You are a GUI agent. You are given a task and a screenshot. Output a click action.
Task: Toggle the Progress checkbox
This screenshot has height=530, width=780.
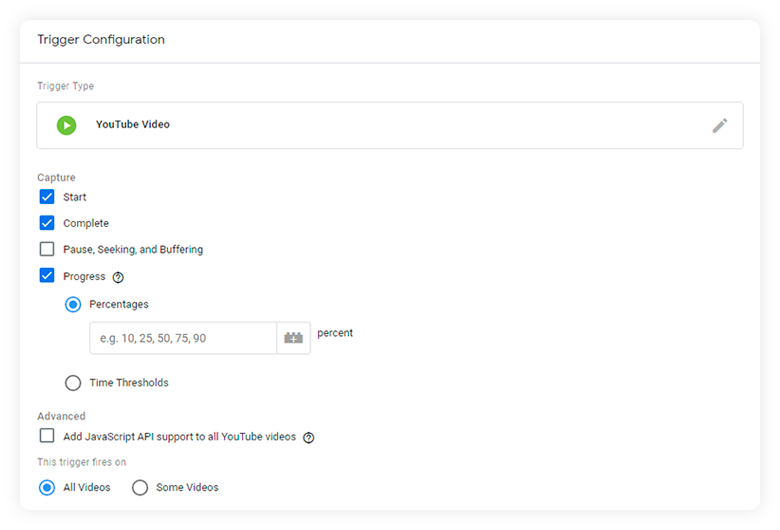(47, 275)
